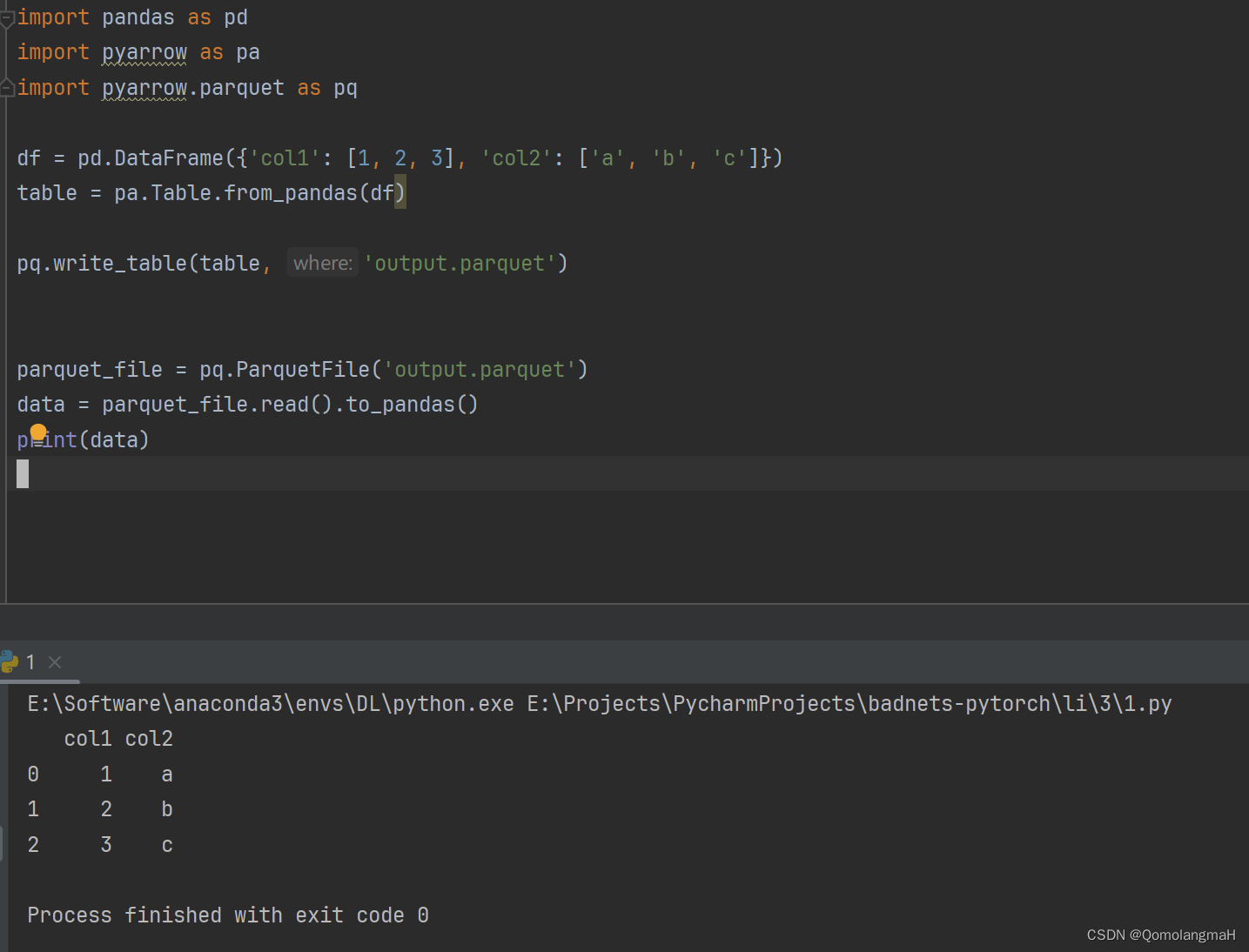The image size is (1249, 952).
Task: Click 'pd.DataFrame' in the df line
Action: click(151, 158)
